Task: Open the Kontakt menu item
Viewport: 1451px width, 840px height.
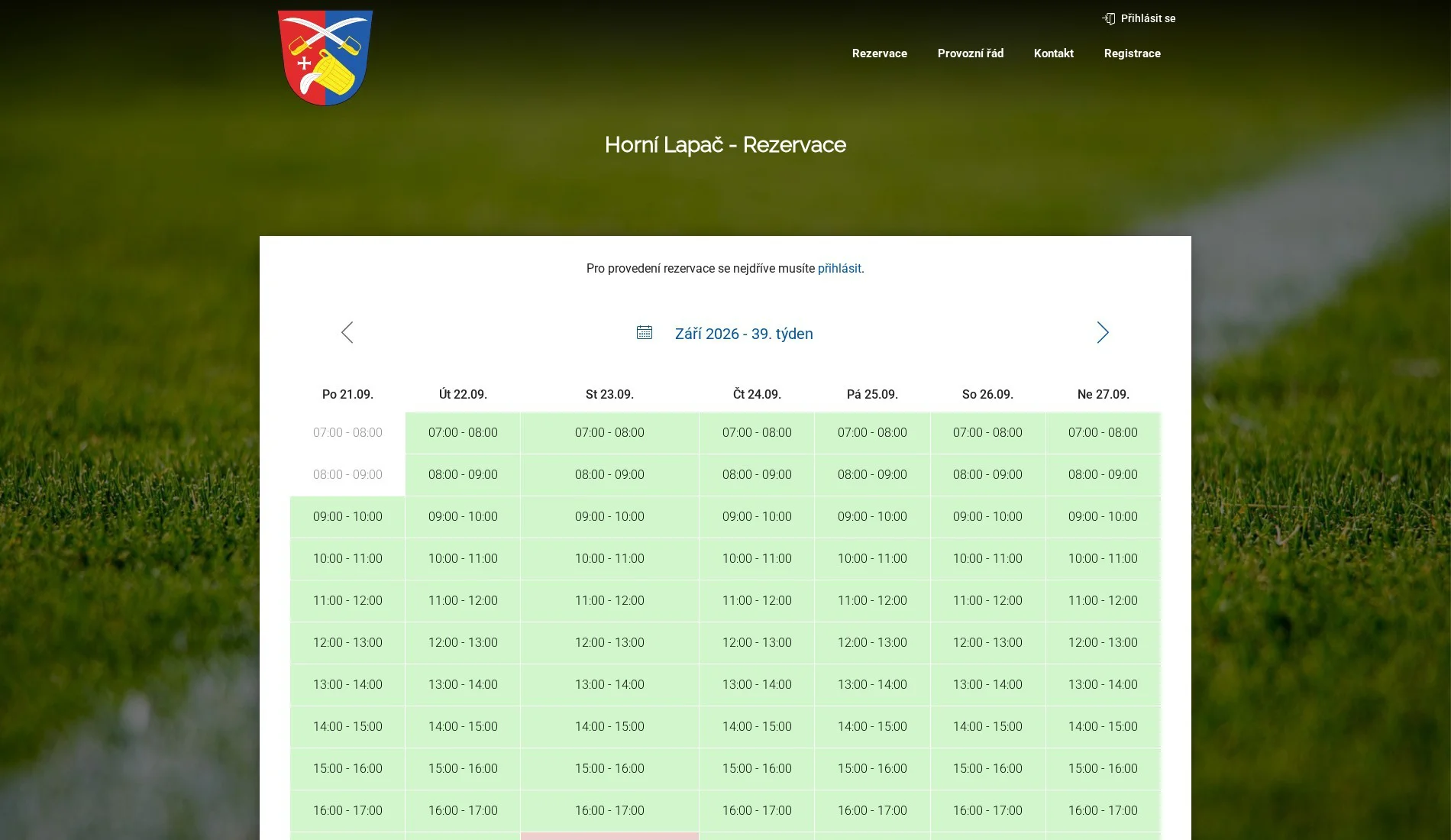Action: (x=1054, y=53)
